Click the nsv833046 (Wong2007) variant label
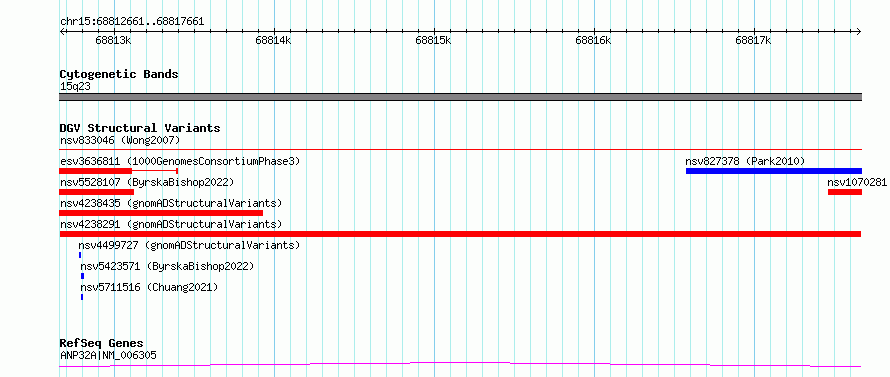 click(120, 140)
